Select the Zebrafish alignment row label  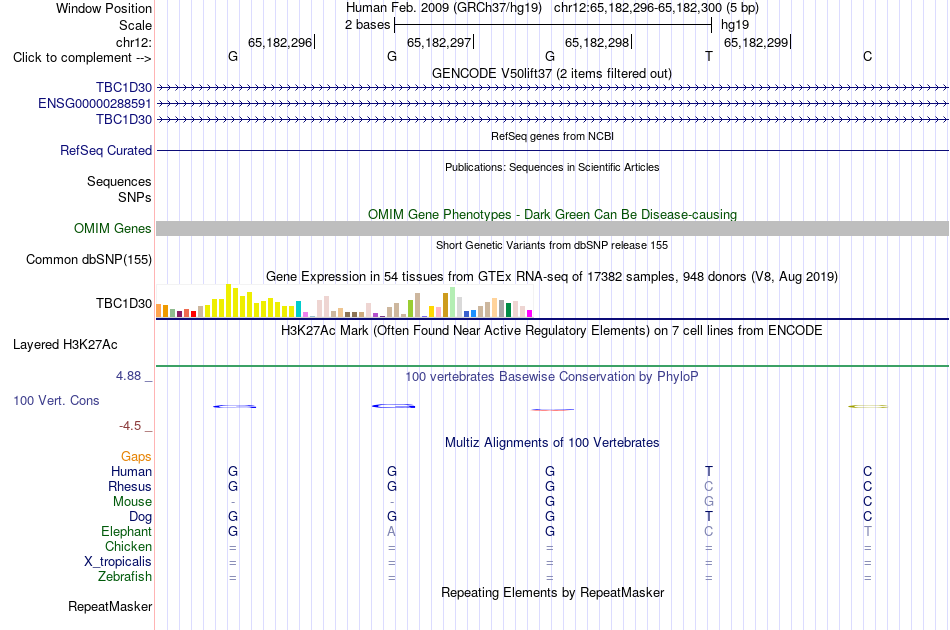(x=125, y=577)
